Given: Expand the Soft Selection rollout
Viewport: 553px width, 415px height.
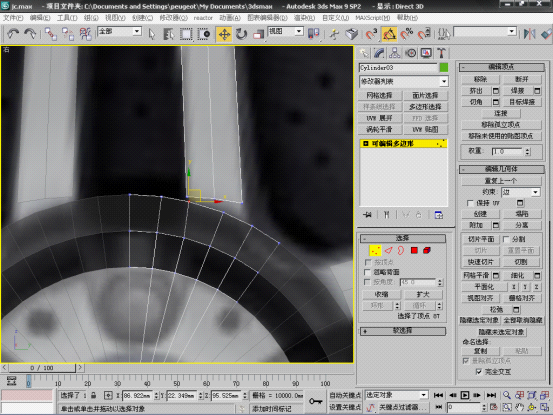Looking at the screenshot, I should [402, 331].
